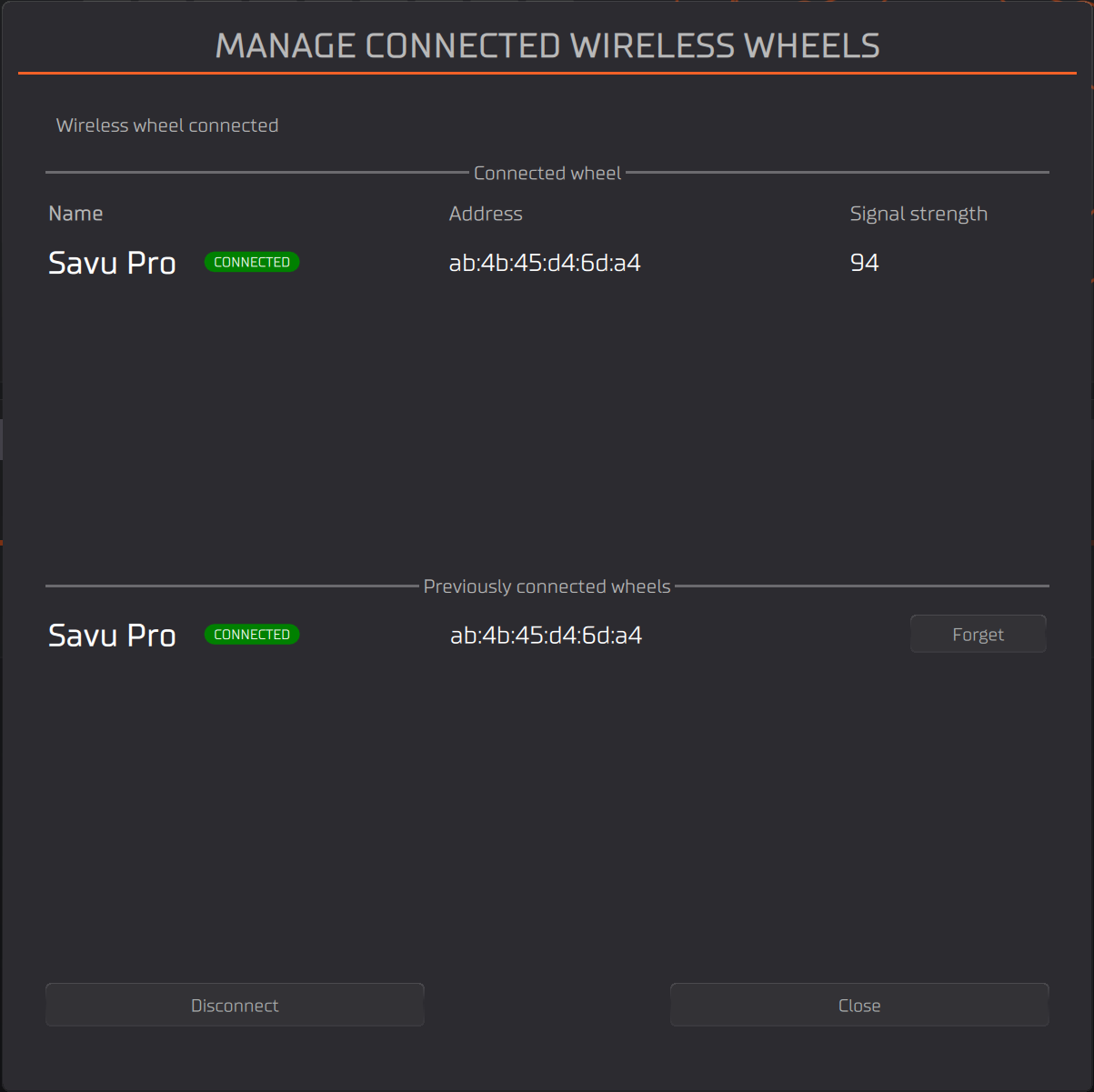Select Savu Pro in previously connected wheels
The image size is (1094, 1092).
tap(112, 636)
